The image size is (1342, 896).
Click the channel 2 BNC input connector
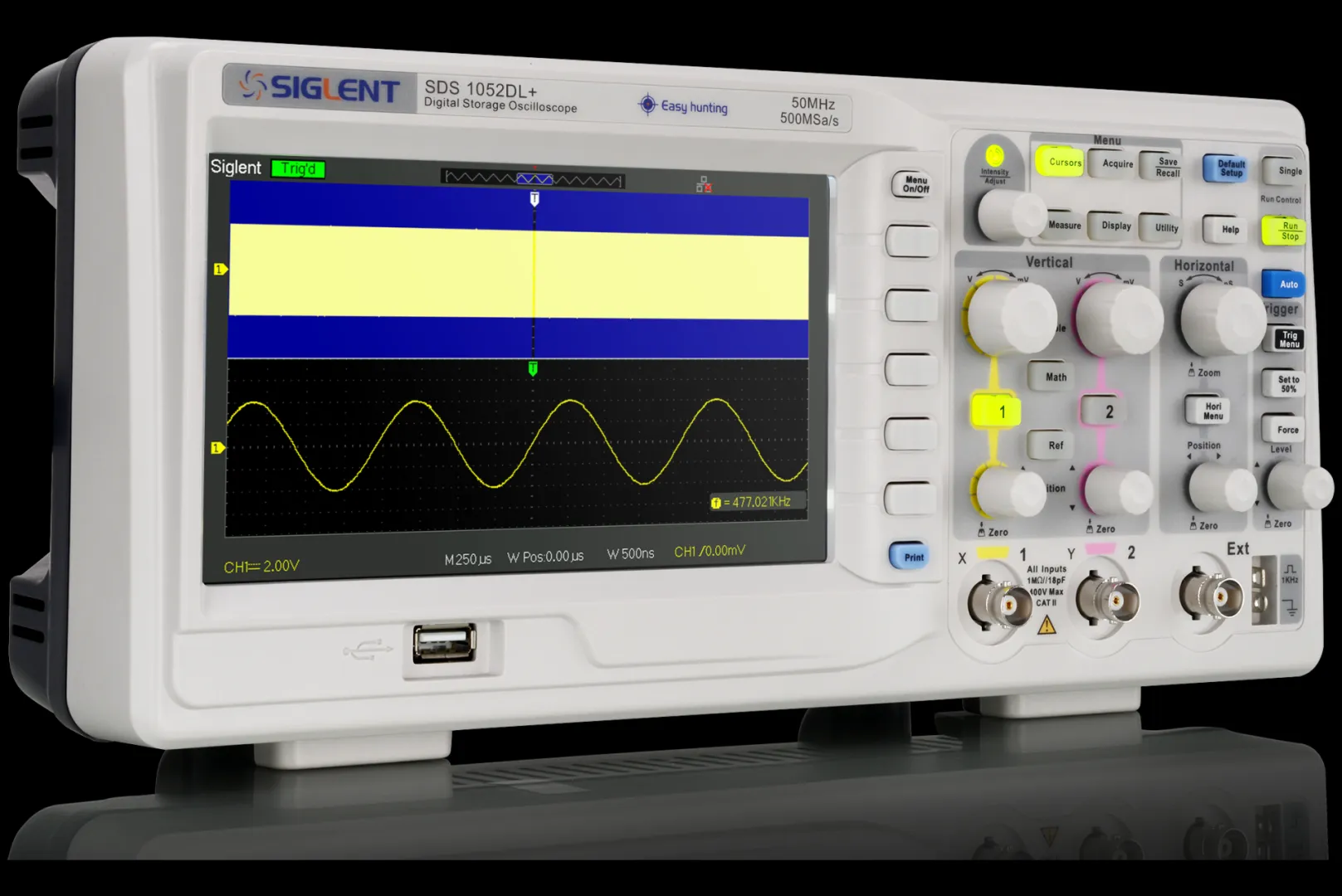[1109, 599]
